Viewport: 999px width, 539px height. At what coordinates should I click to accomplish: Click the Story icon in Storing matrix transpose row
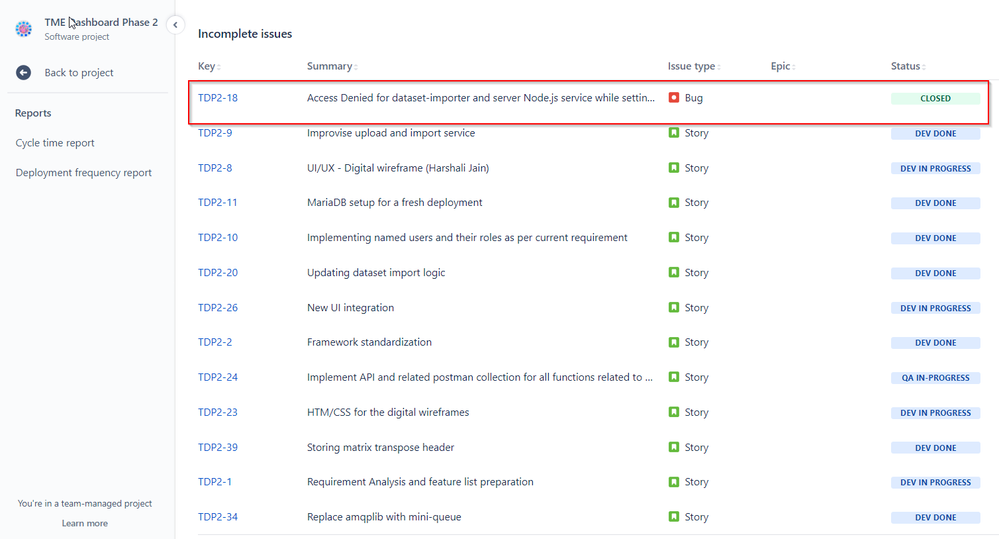click(x=673, y=447)
